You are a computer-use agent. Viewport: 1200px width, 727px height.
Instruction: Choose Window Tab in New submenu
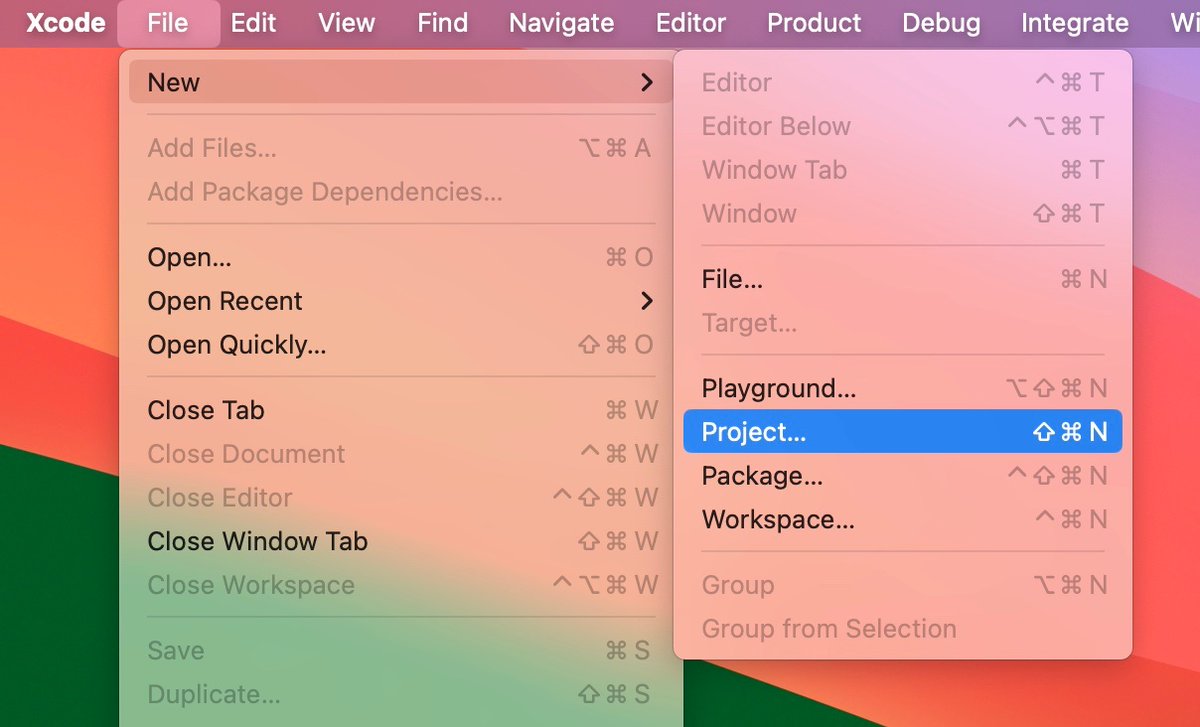[903, 170]
